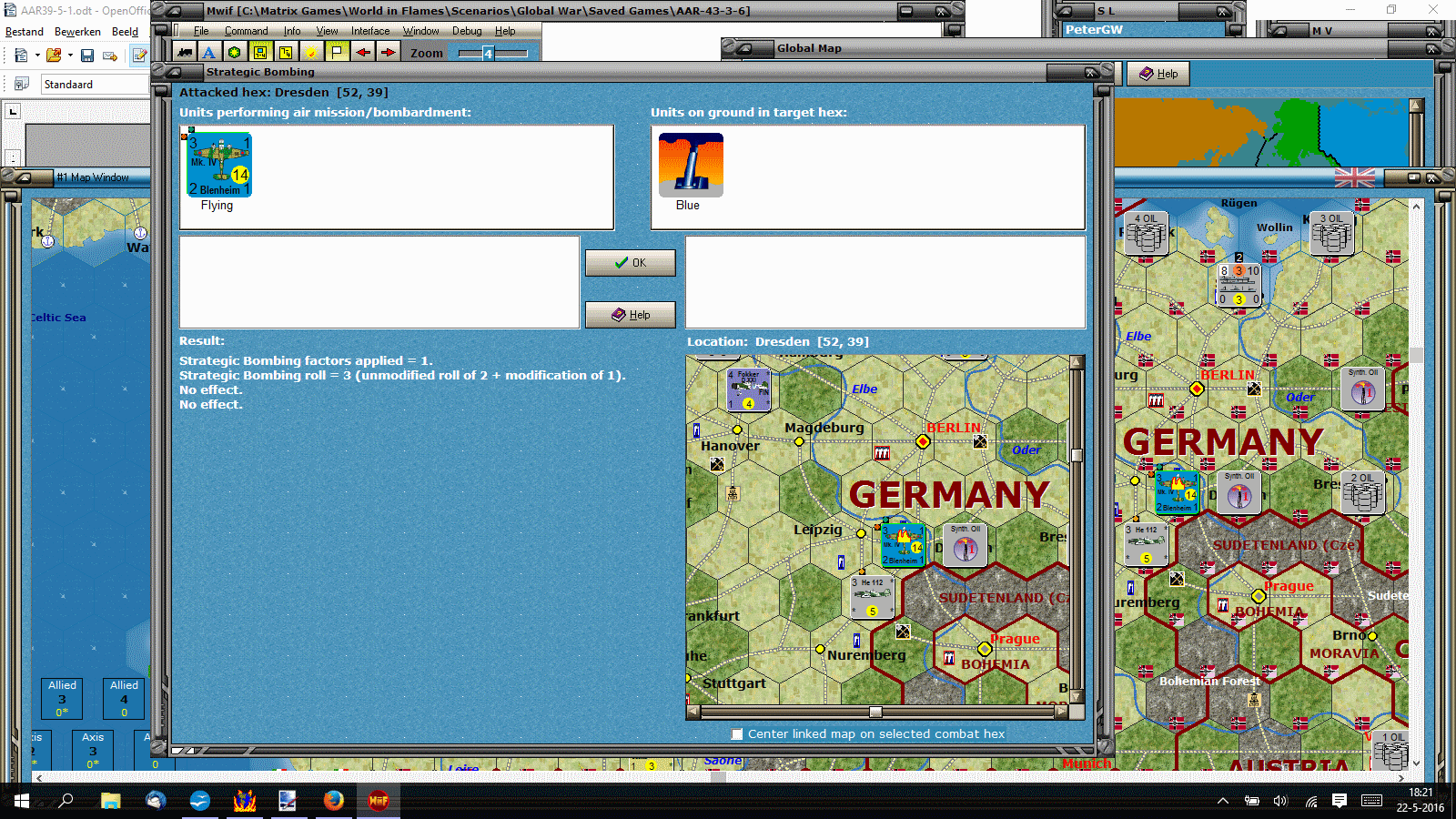Click the tank units icon in Mwif toolbar
Image resolution: width=1456 pixels, height=819 pixels.
(x=185, y=53)
